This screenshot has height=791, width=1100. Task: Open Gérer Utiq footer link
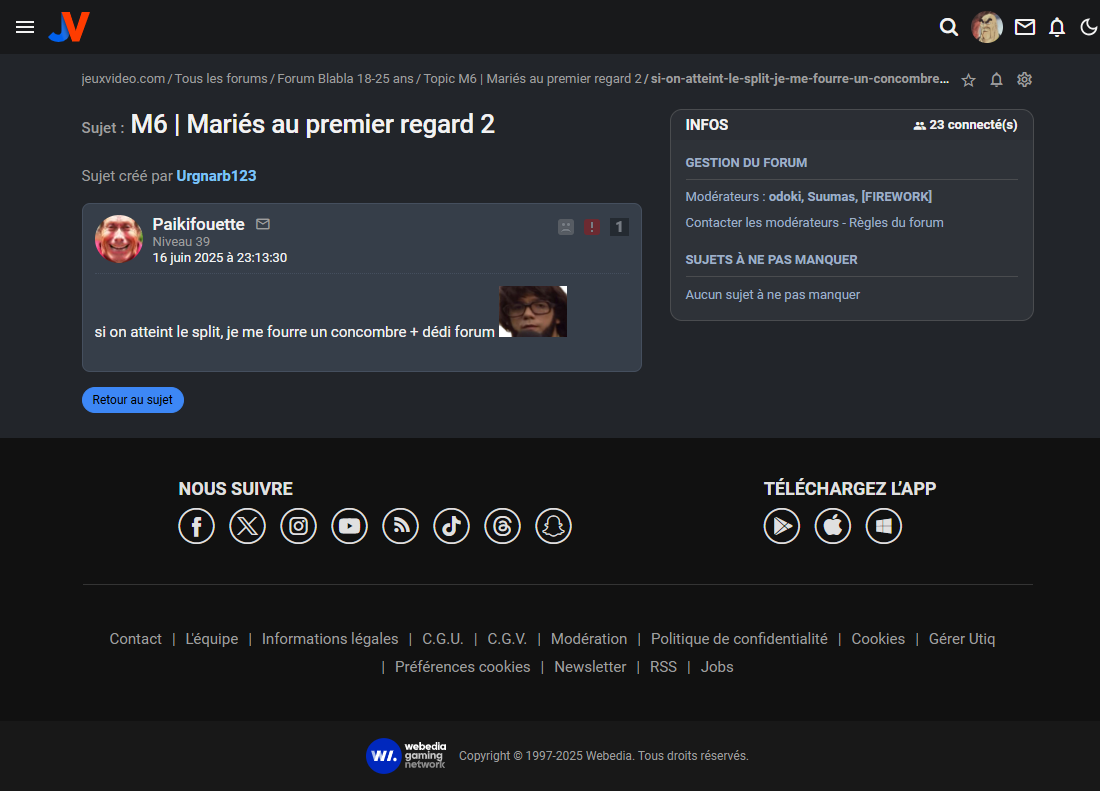[962, 639]
